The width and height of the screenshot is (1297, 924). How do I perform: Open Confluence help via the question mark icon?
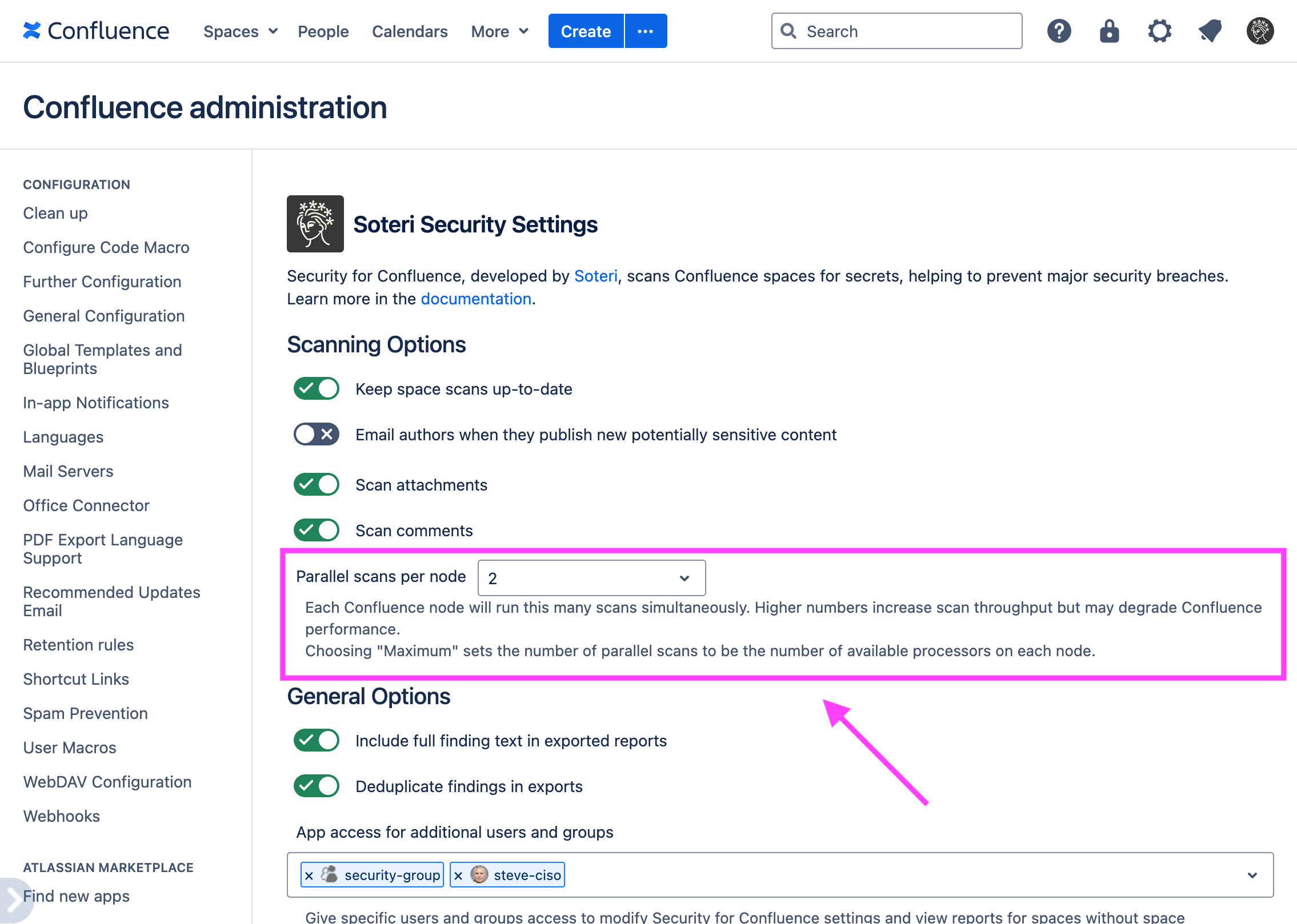[x=1059, y=31]
